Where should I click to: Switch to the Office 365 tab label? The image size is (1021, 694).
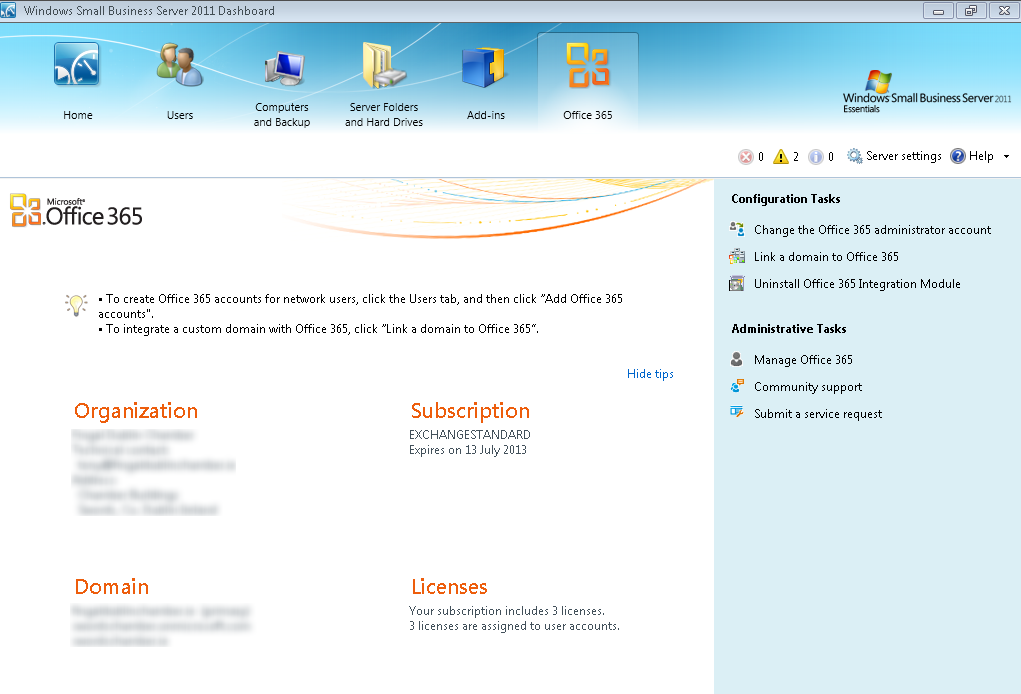pyautogui.click(x=587, y=115)
